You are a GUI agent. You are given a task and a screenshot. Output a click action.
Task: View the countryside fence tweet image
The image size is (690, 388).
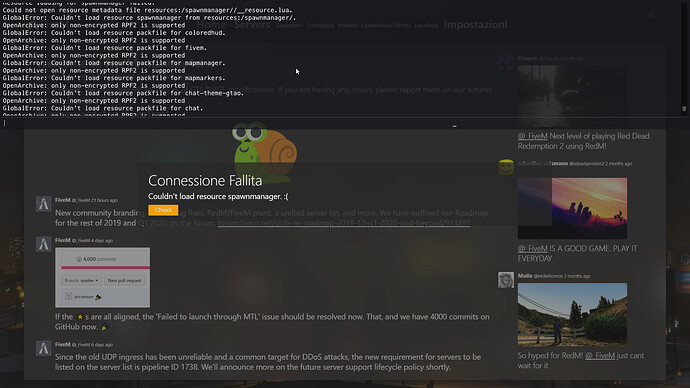pos(572,315)
